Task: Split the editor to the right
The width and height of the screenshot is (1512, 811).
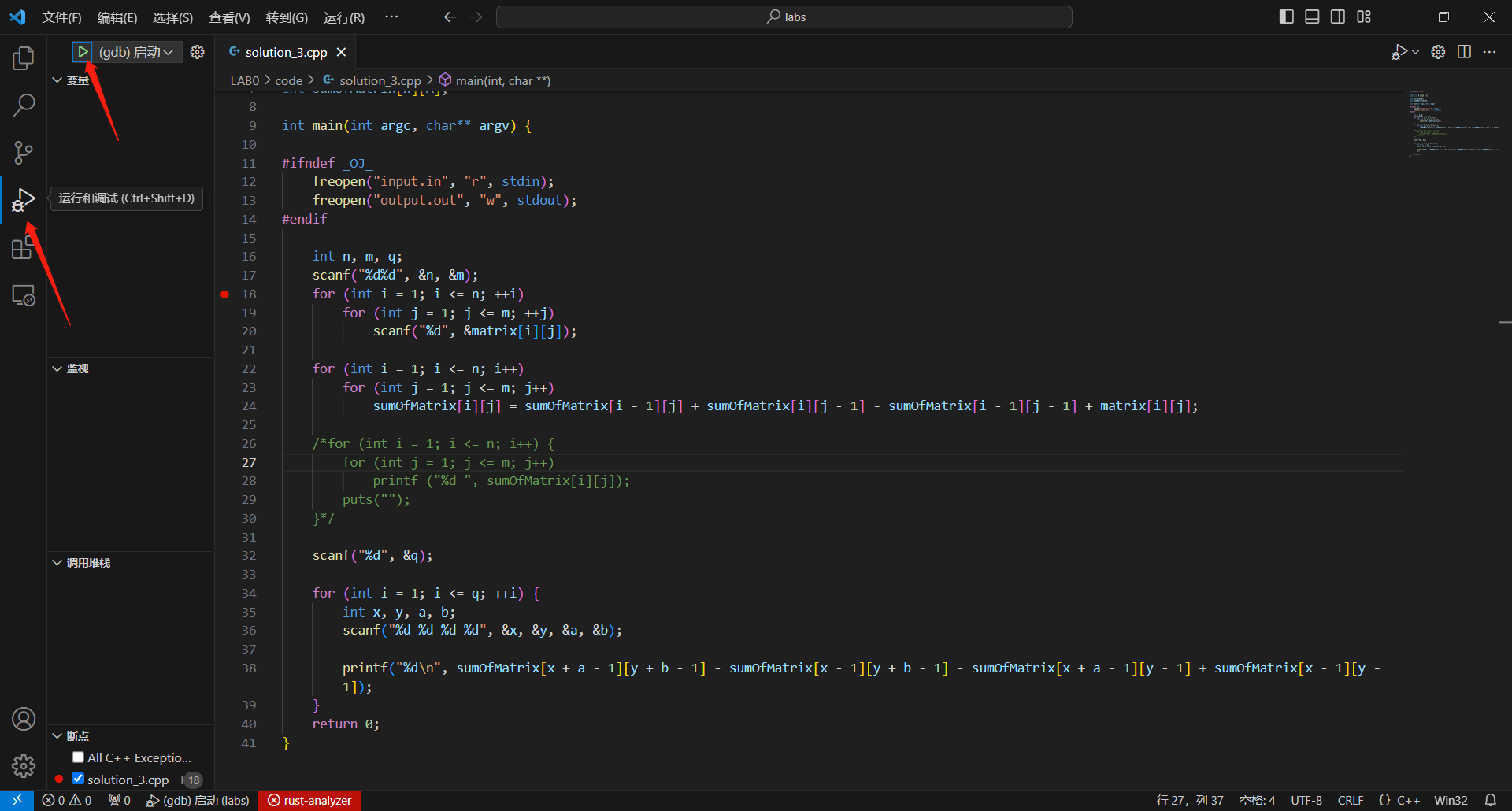Action: 1464,52
